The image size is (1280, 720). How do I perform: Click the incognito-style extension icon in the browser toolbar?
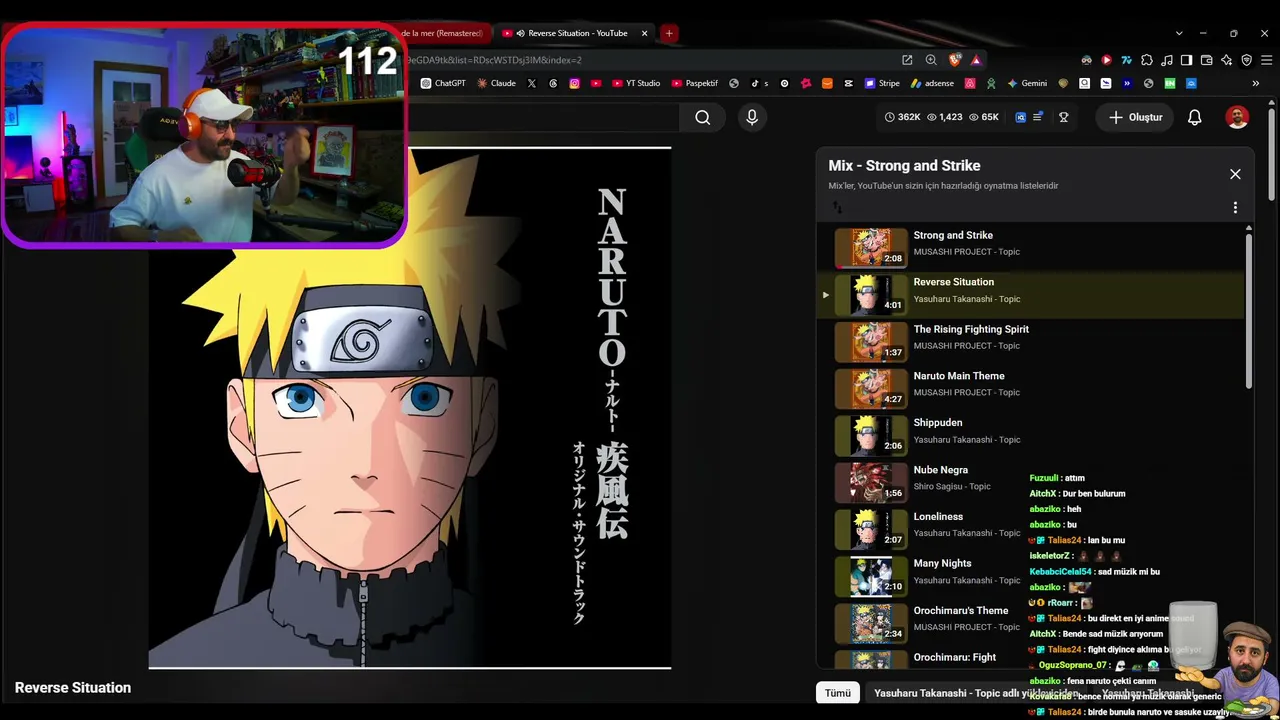coord(1087,60)
